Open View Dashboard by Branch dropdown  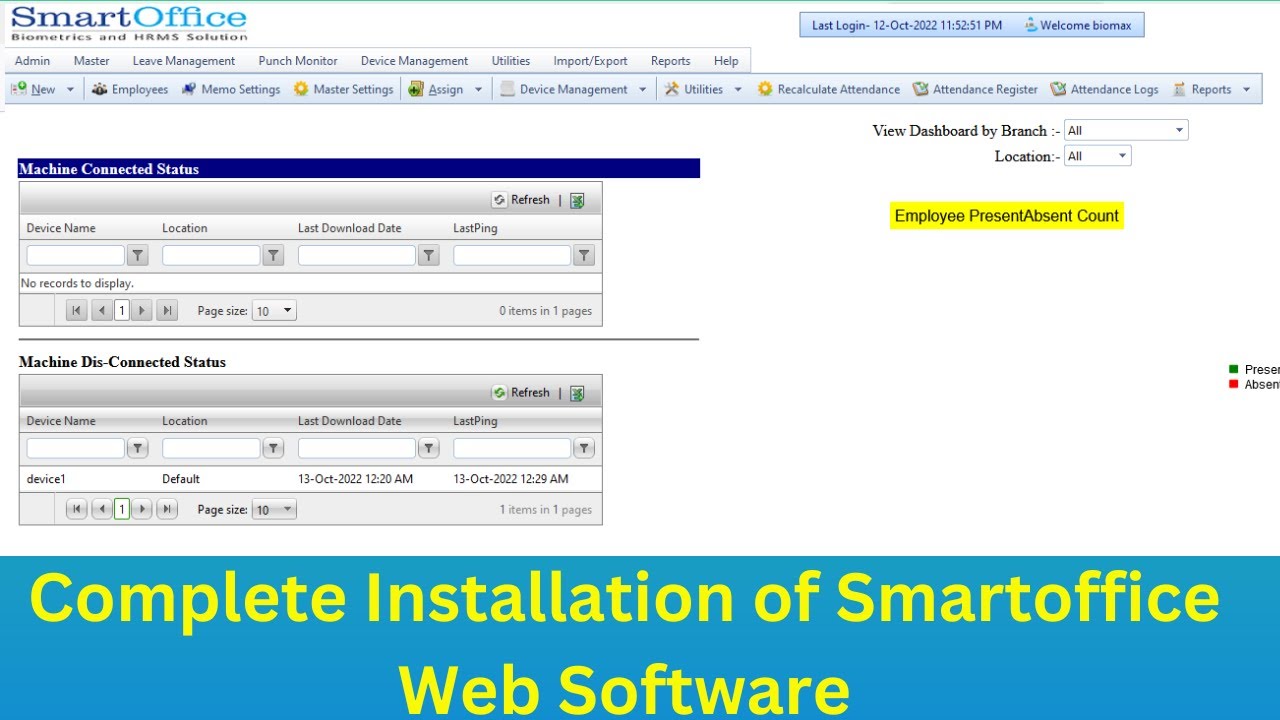pos(1126,130)
